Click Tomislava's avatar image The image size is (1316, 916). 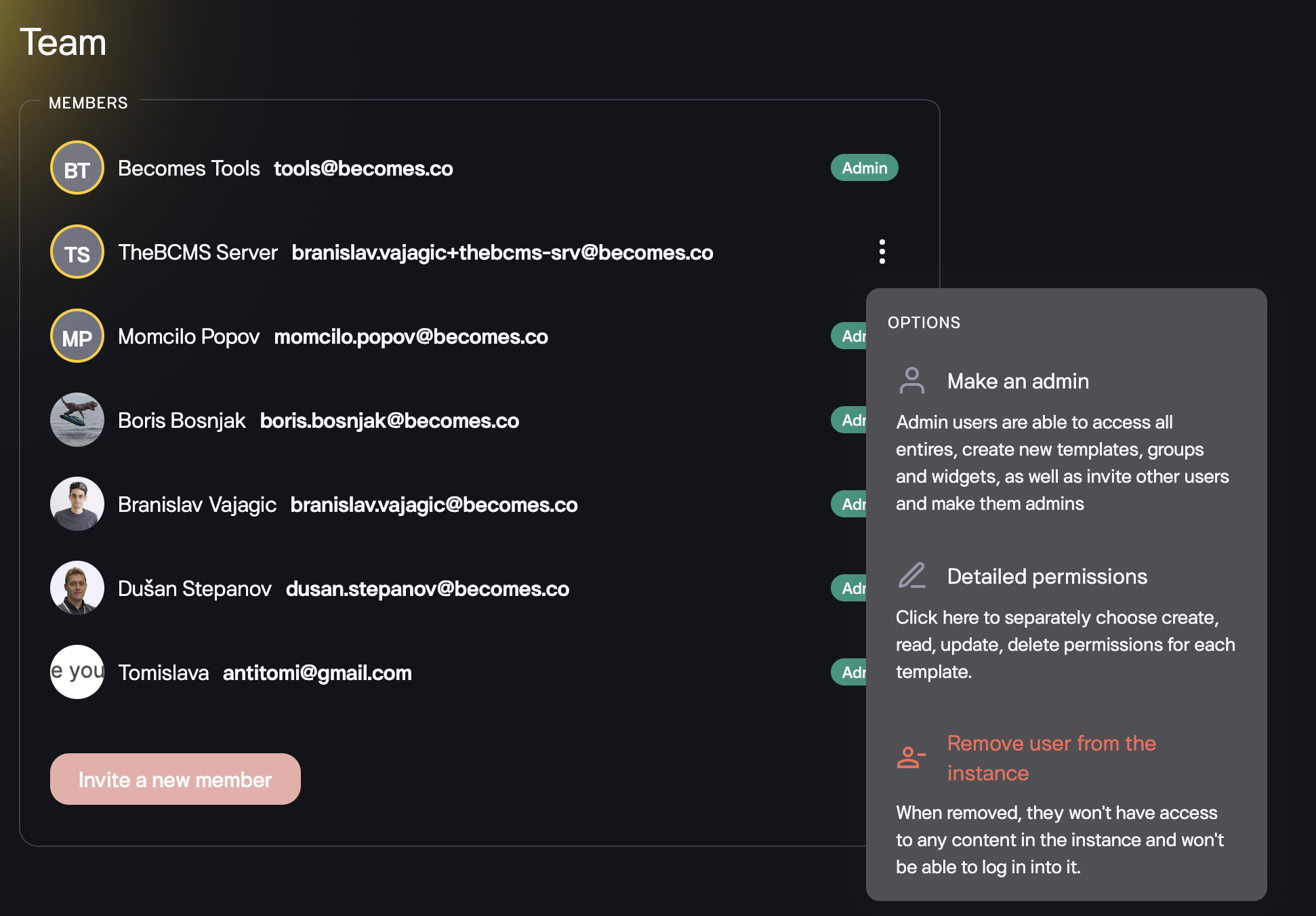(x=77, y=673)
